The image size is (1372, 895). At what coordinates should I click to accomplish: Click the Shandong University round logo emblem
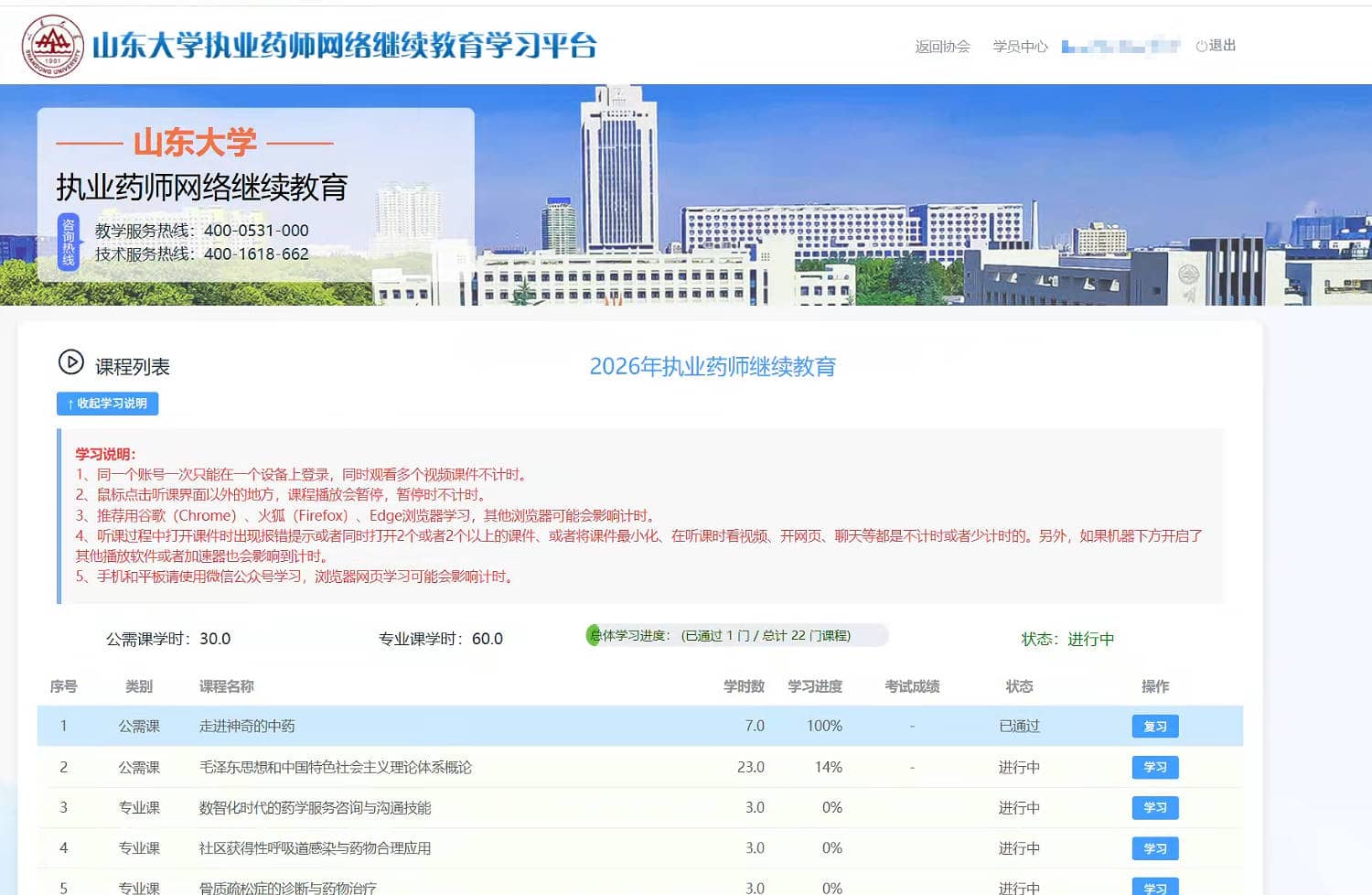(x=53, y=45)
